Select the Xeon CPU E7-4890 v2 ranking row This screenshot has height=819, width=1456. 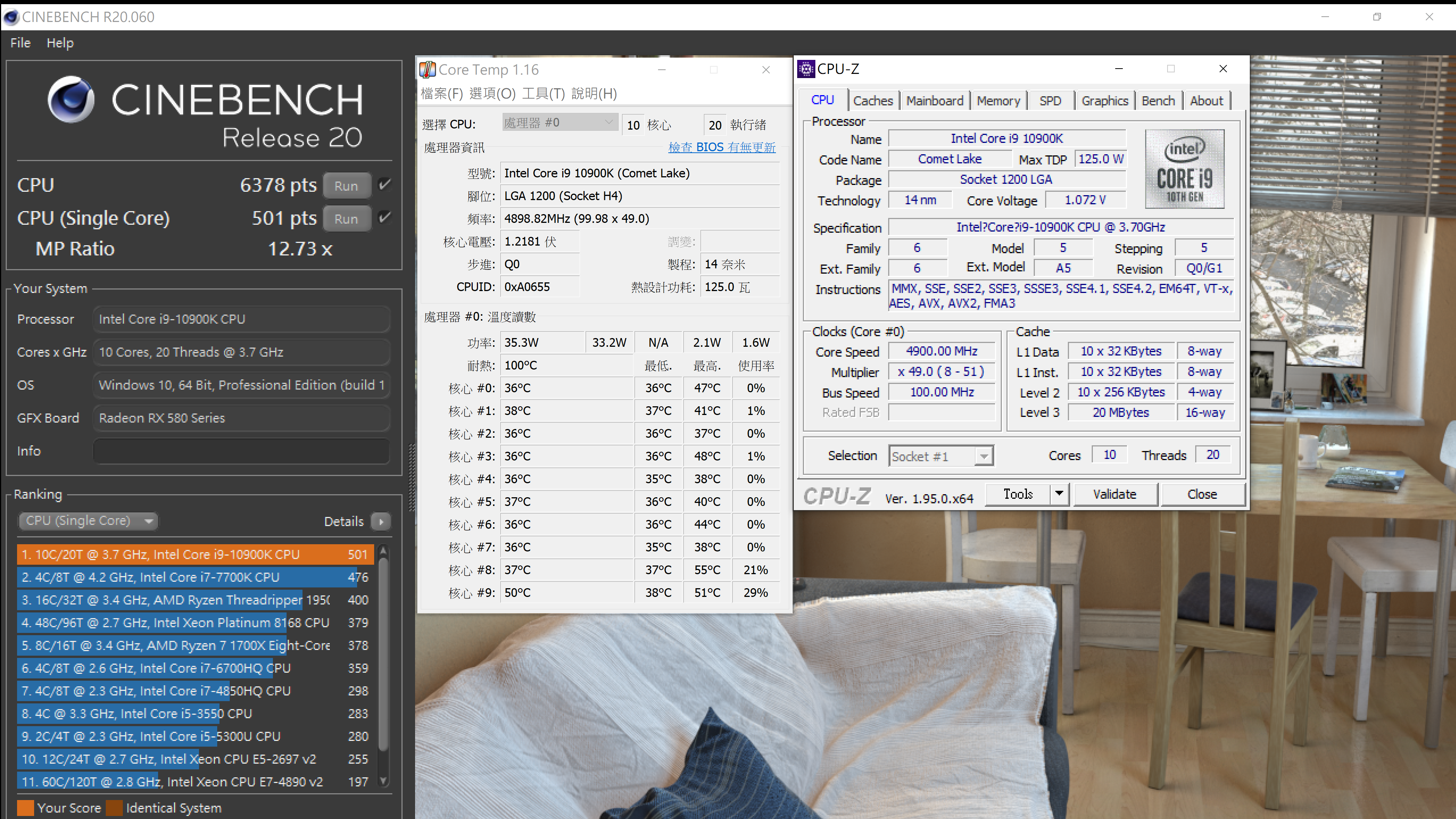pos(195,782)
